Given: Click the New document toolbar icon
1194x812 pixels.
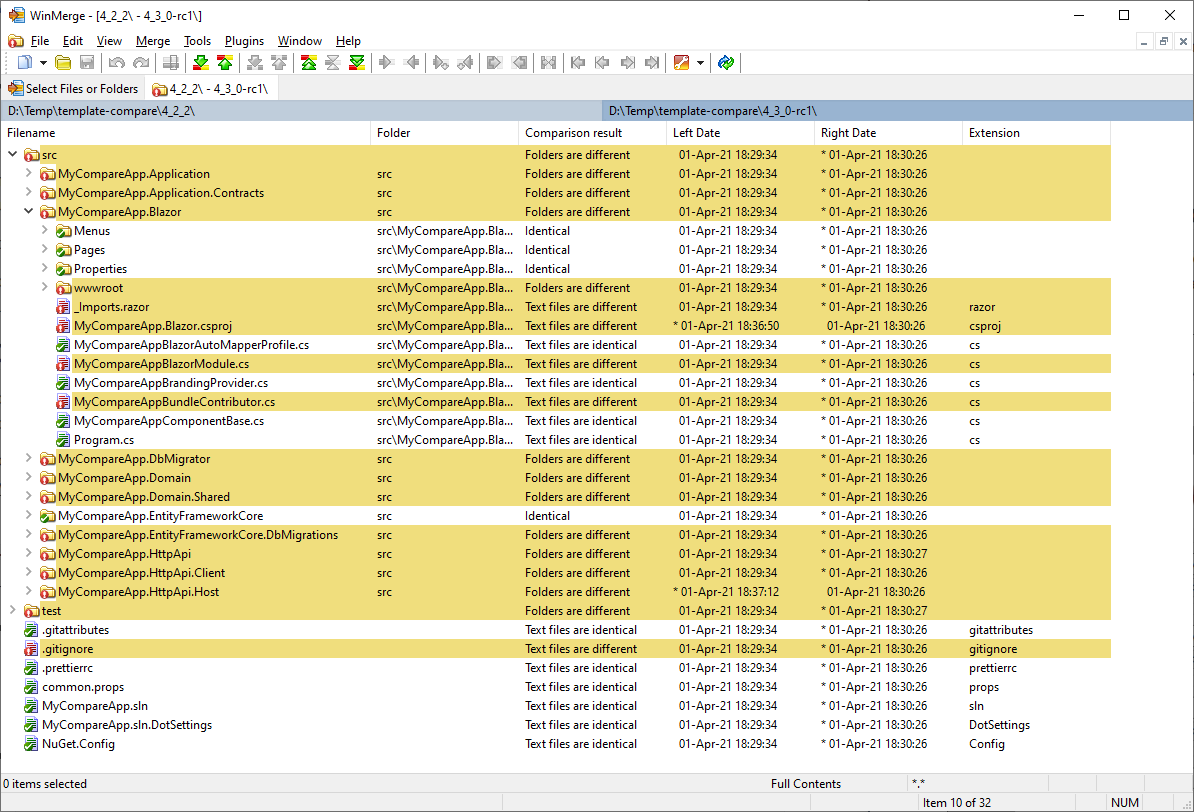Looking at the screenshot, I should [x=25, y=63].
